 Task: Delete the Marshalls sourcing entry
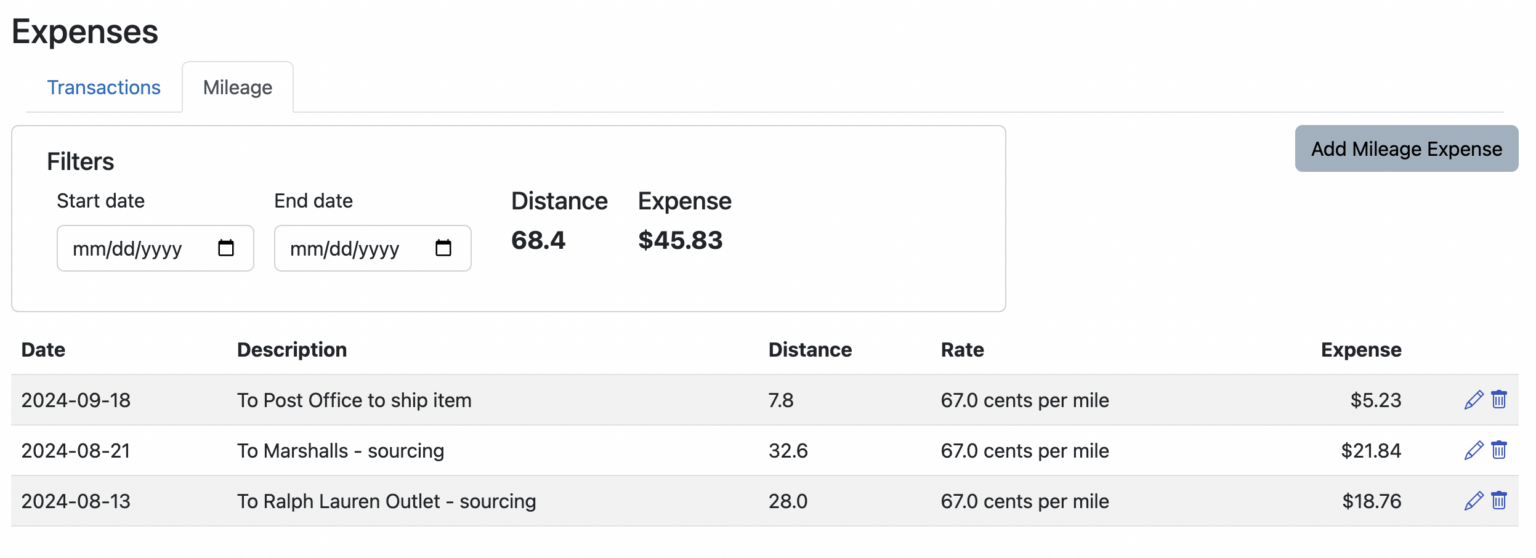coord(1499,451)
